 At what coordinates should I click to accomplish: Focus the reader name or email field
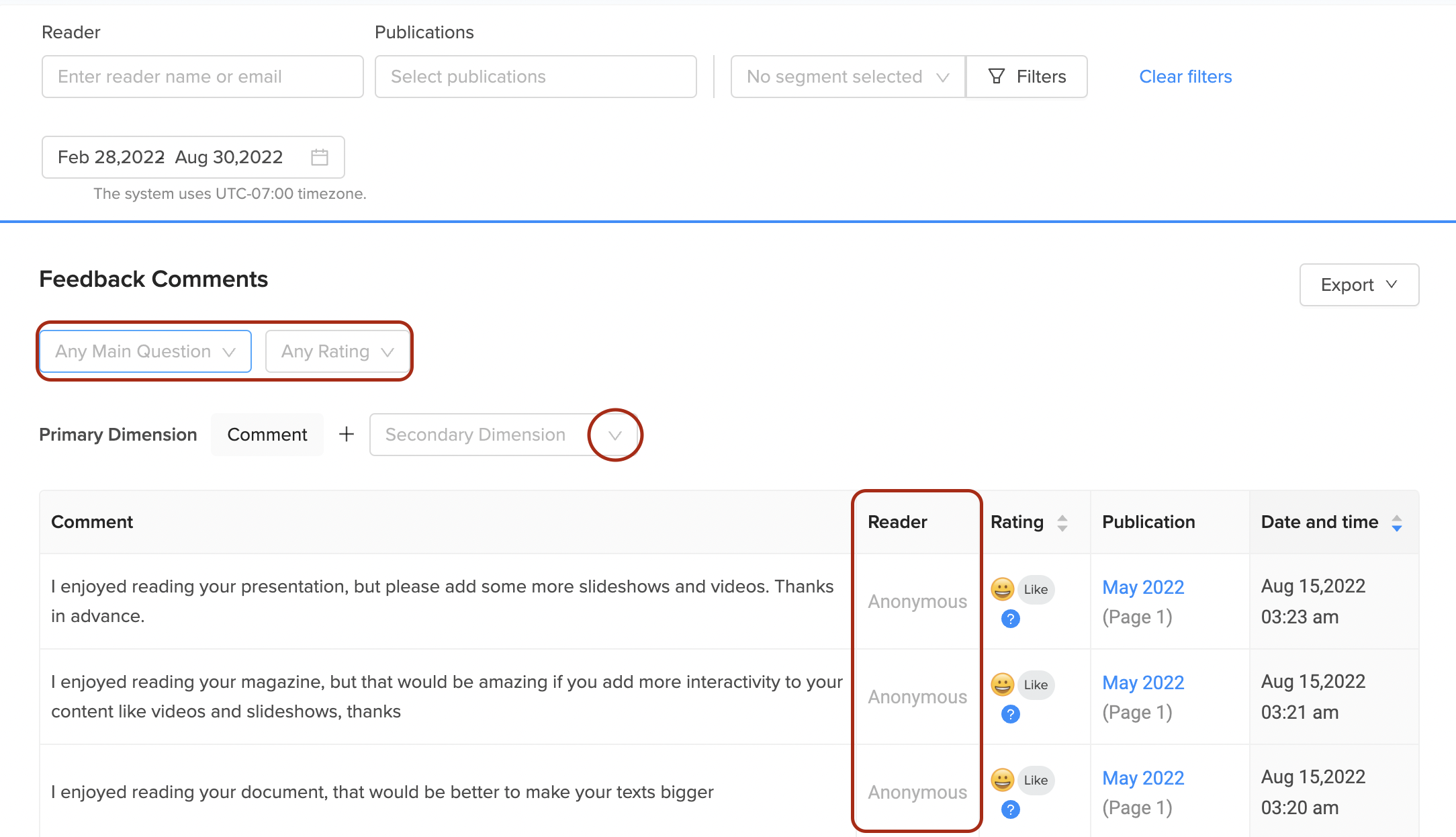tap(202, 77)
